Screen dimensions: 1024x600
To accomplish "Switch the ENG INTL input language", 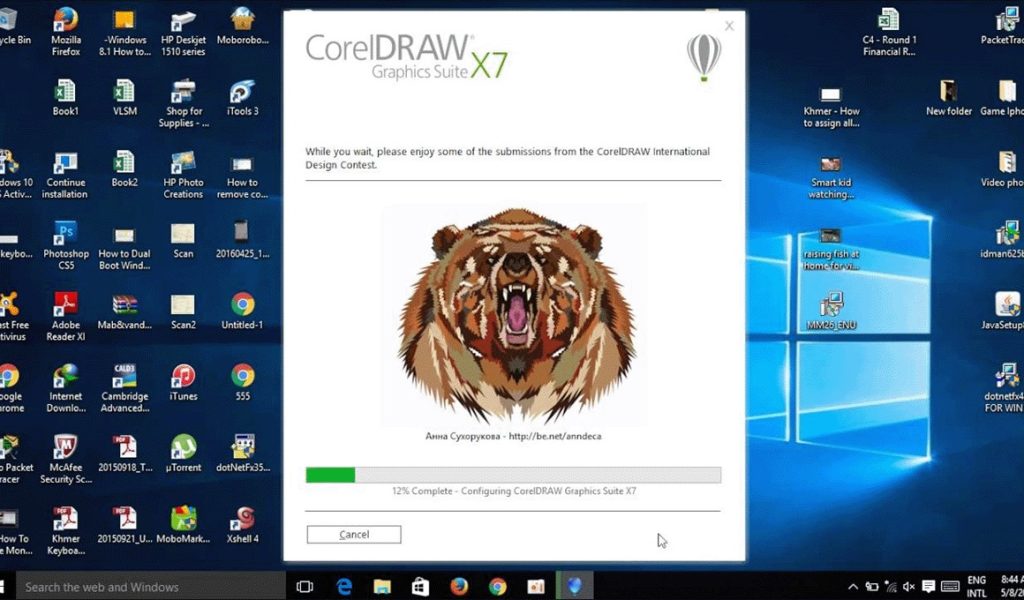I will 976,586.
